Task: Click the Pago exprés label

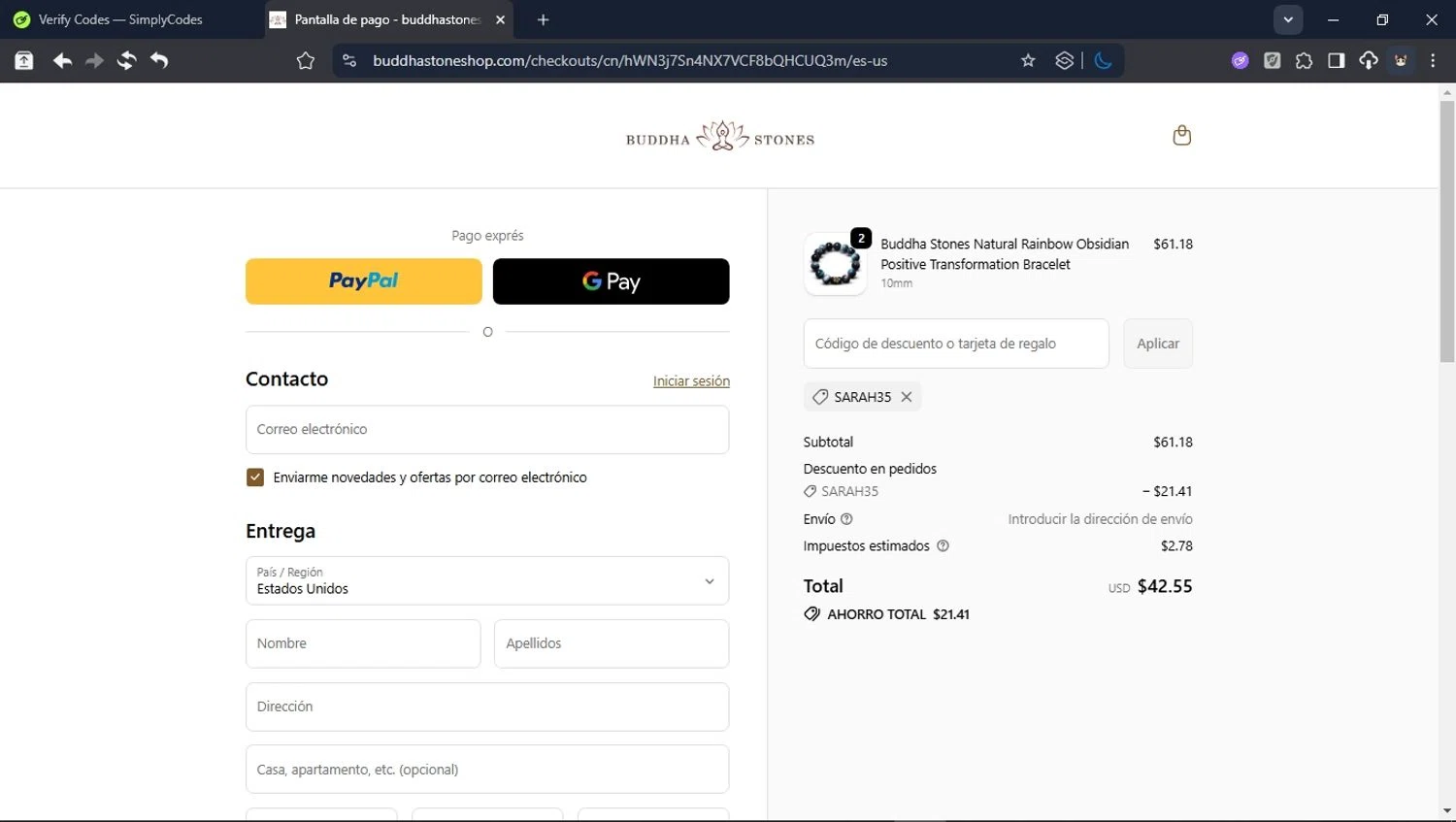Action: point(487,236)
